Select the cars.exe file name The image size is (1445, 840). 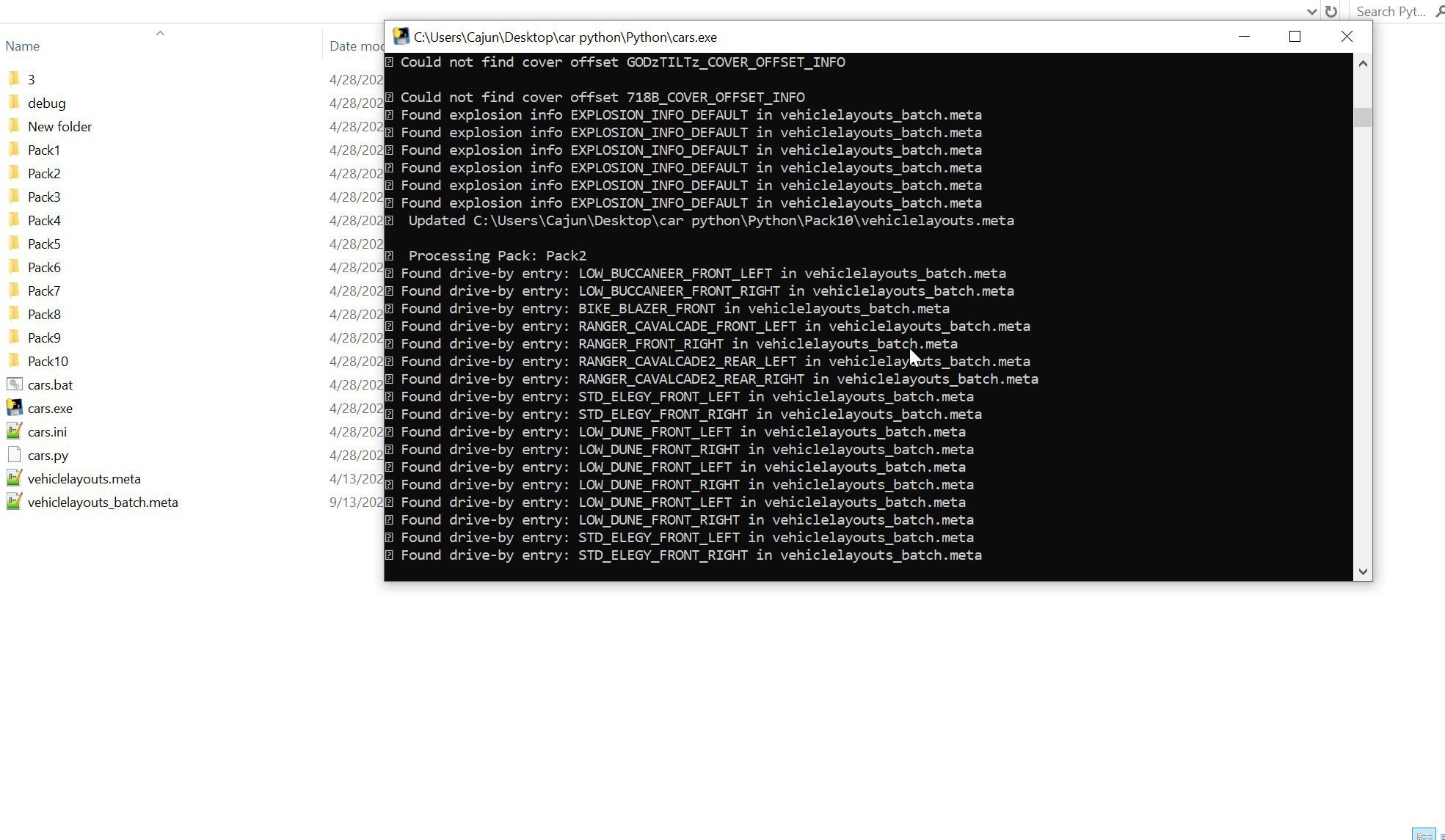coord(50,408)
